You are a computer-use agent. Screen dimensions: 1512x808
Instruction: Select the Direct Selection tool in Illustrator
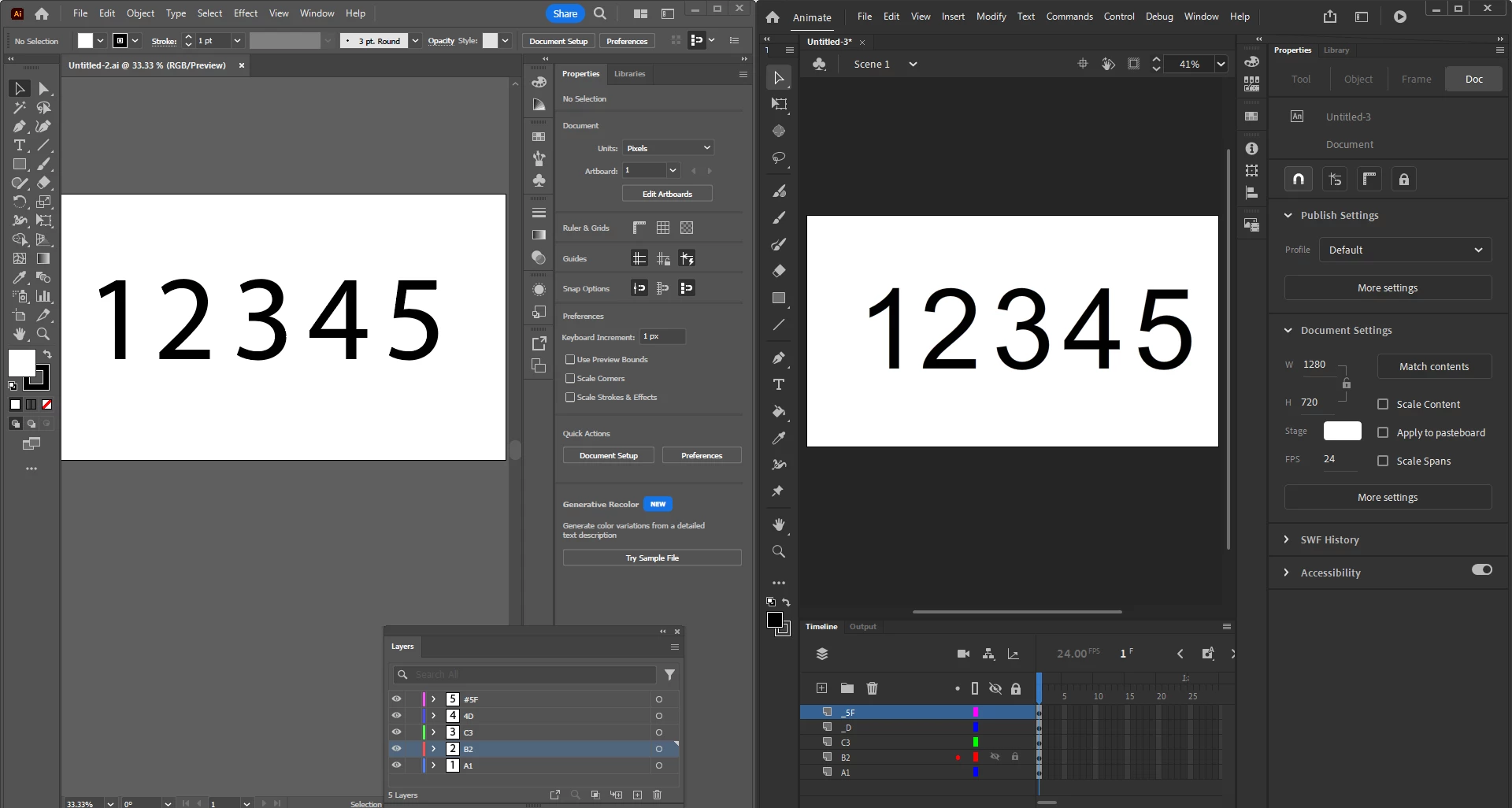click(44, 88)
